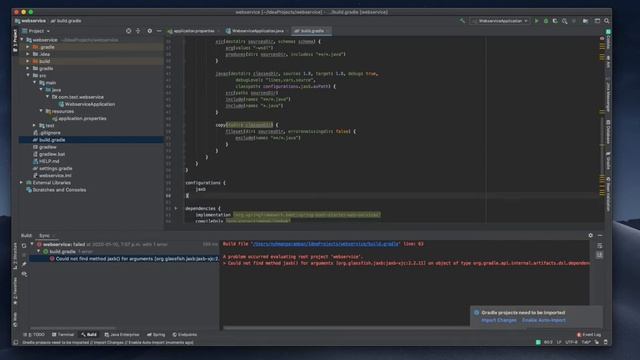Toggle soft-wrap icon in build output
The width and height of the screenshot is (640, 360).
tap(599, 246)
